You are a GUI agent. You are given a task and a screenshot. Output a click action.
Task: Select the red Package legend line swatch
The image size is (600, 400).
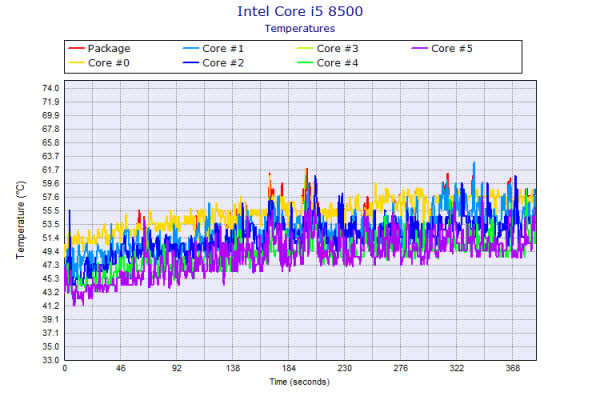coord(76,48)
